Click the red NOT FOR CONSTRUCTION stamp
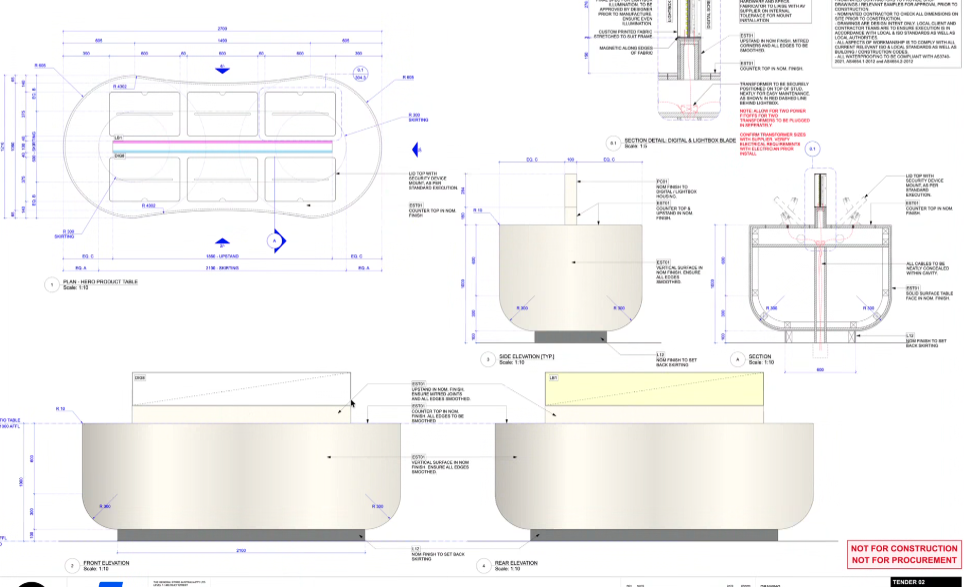The width and height of the screenshot is (964, 587). (904, 554)
